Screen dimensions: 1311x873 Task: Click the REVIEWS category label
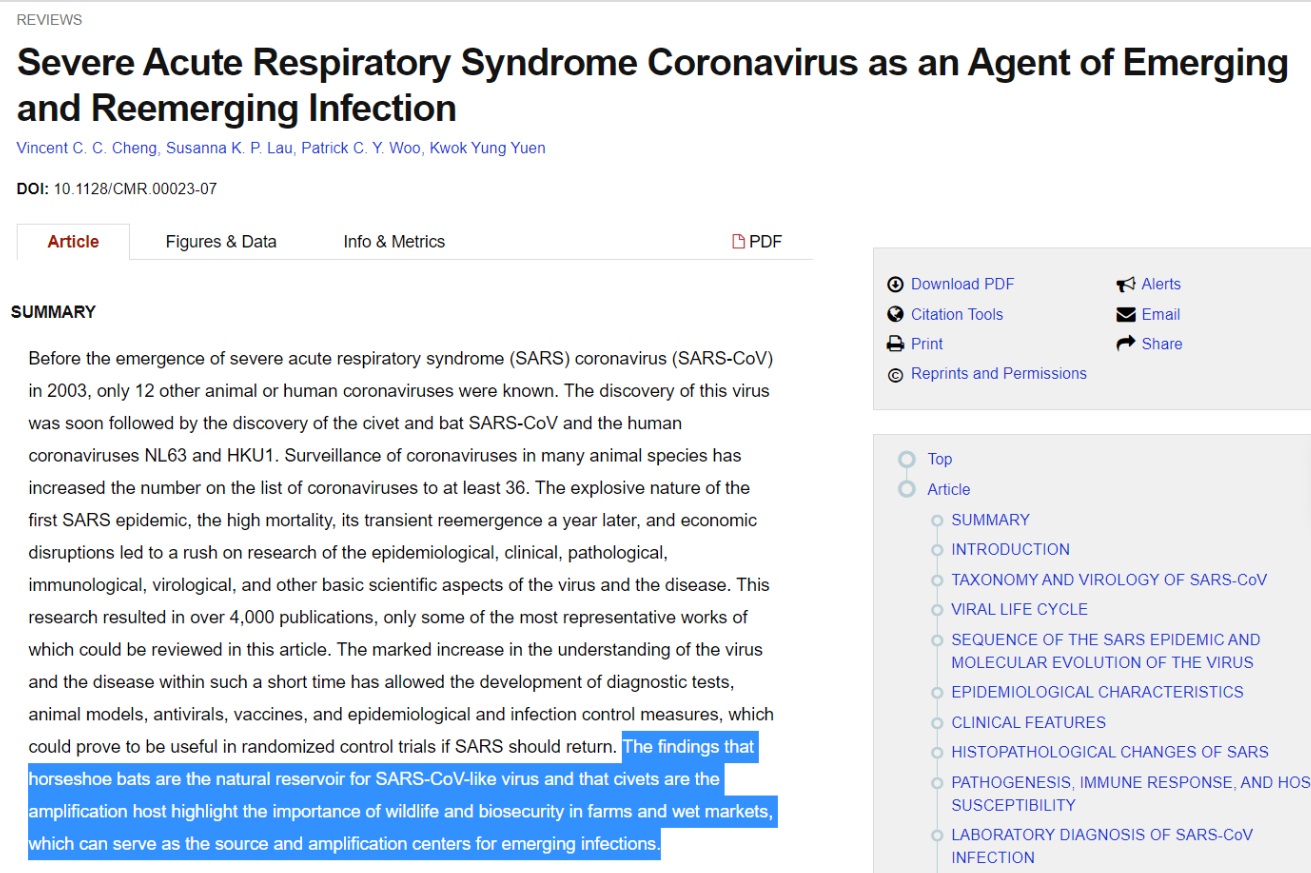pos(50,20)
